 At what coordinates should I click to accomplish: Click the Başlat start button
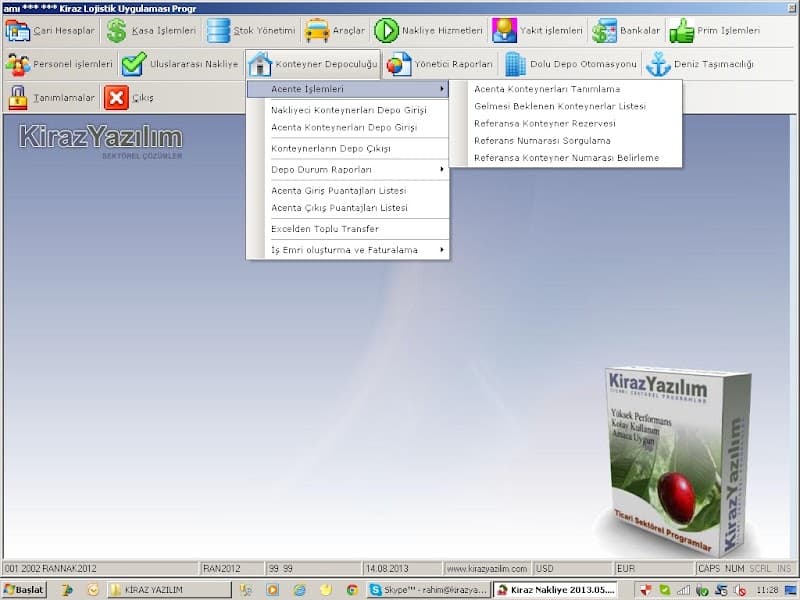[24, 590]
